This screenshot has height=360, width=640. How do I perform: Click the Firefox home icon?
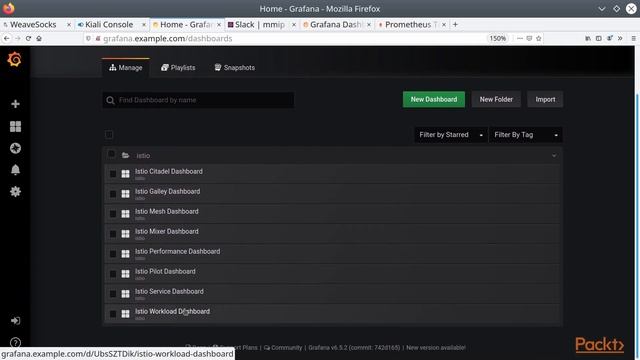click(x=39, y=38)
